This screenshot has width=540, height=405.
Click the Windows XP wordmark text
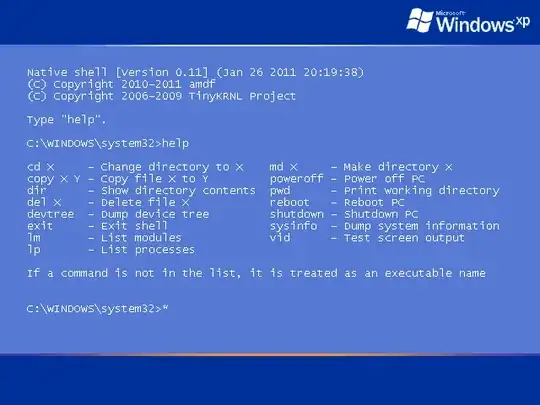pyautogui.click(x=483, y=22)
